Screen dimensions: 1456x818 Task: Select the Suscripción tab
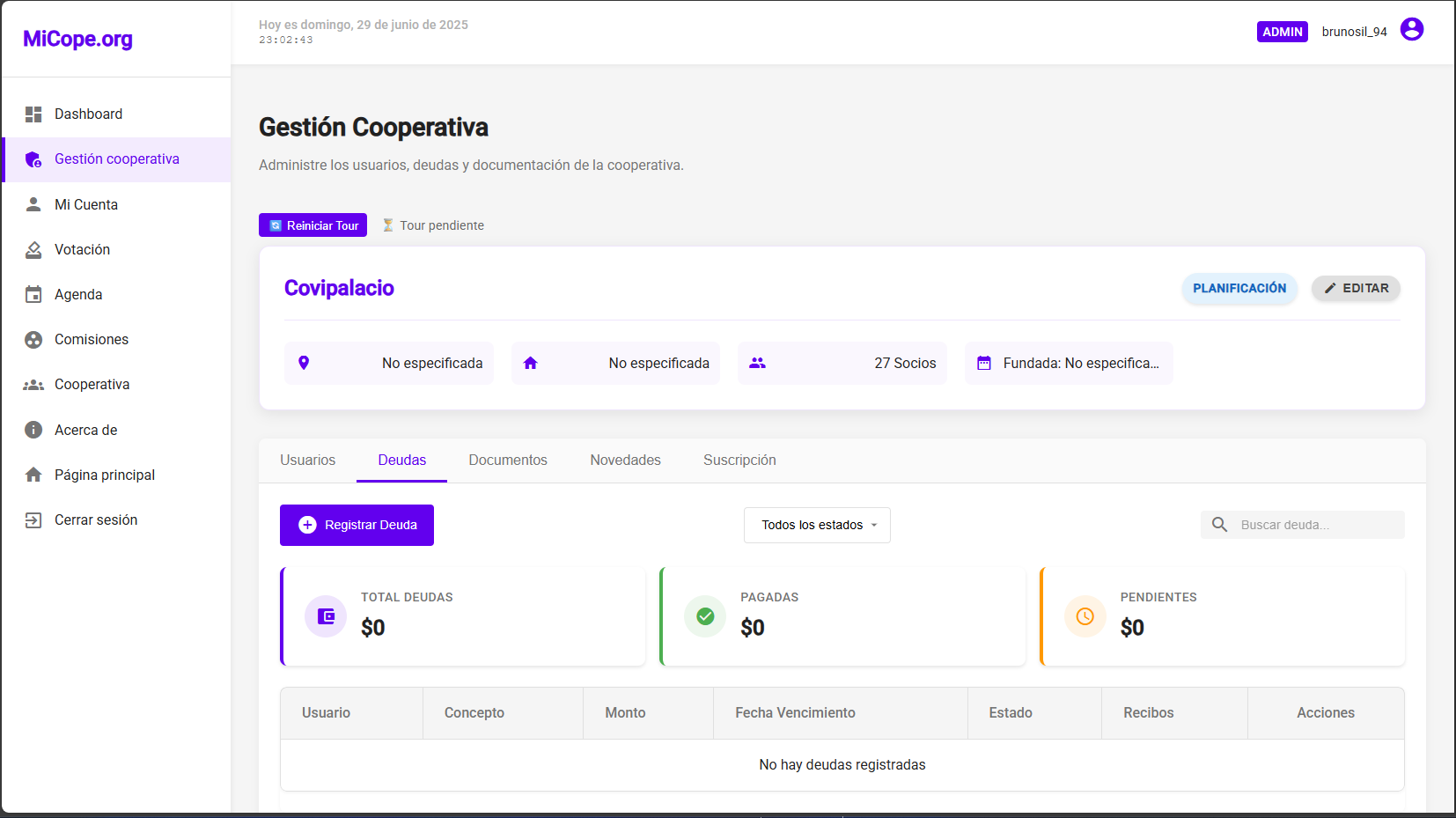(739, 461)
